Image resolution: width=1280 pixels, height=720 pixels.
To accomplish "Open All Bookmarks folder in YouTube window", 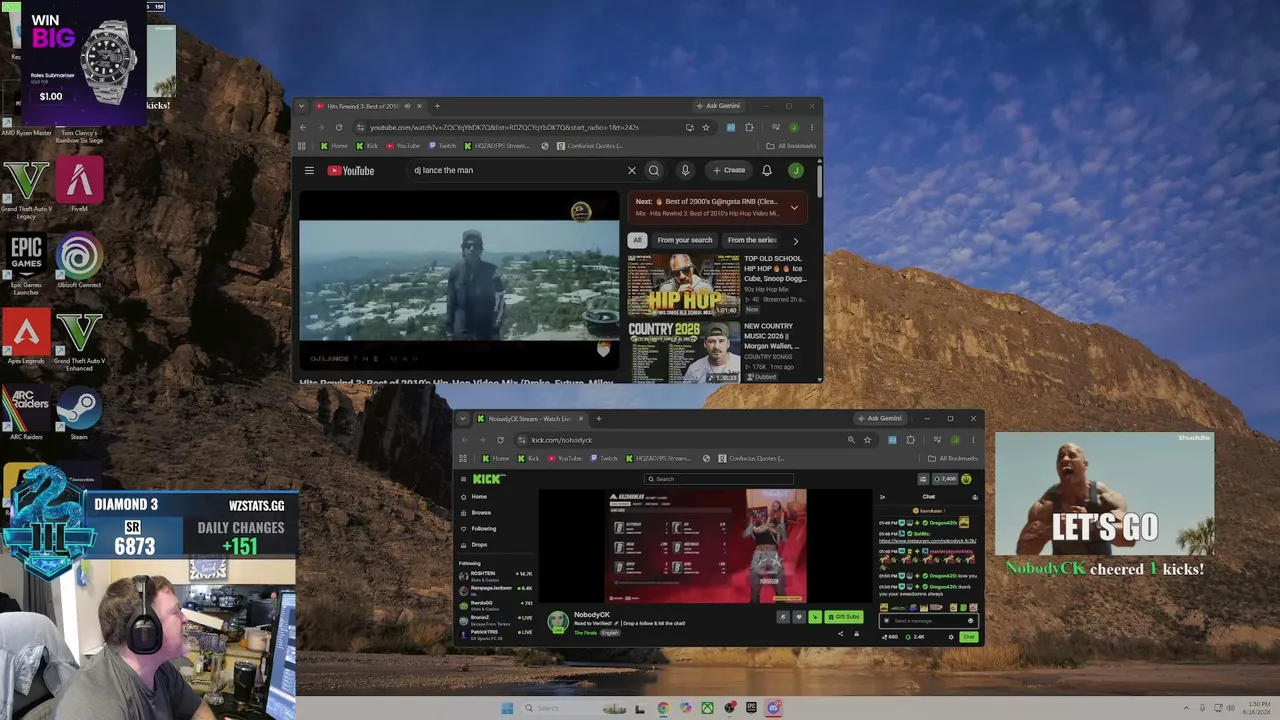I will click(792, 146).
